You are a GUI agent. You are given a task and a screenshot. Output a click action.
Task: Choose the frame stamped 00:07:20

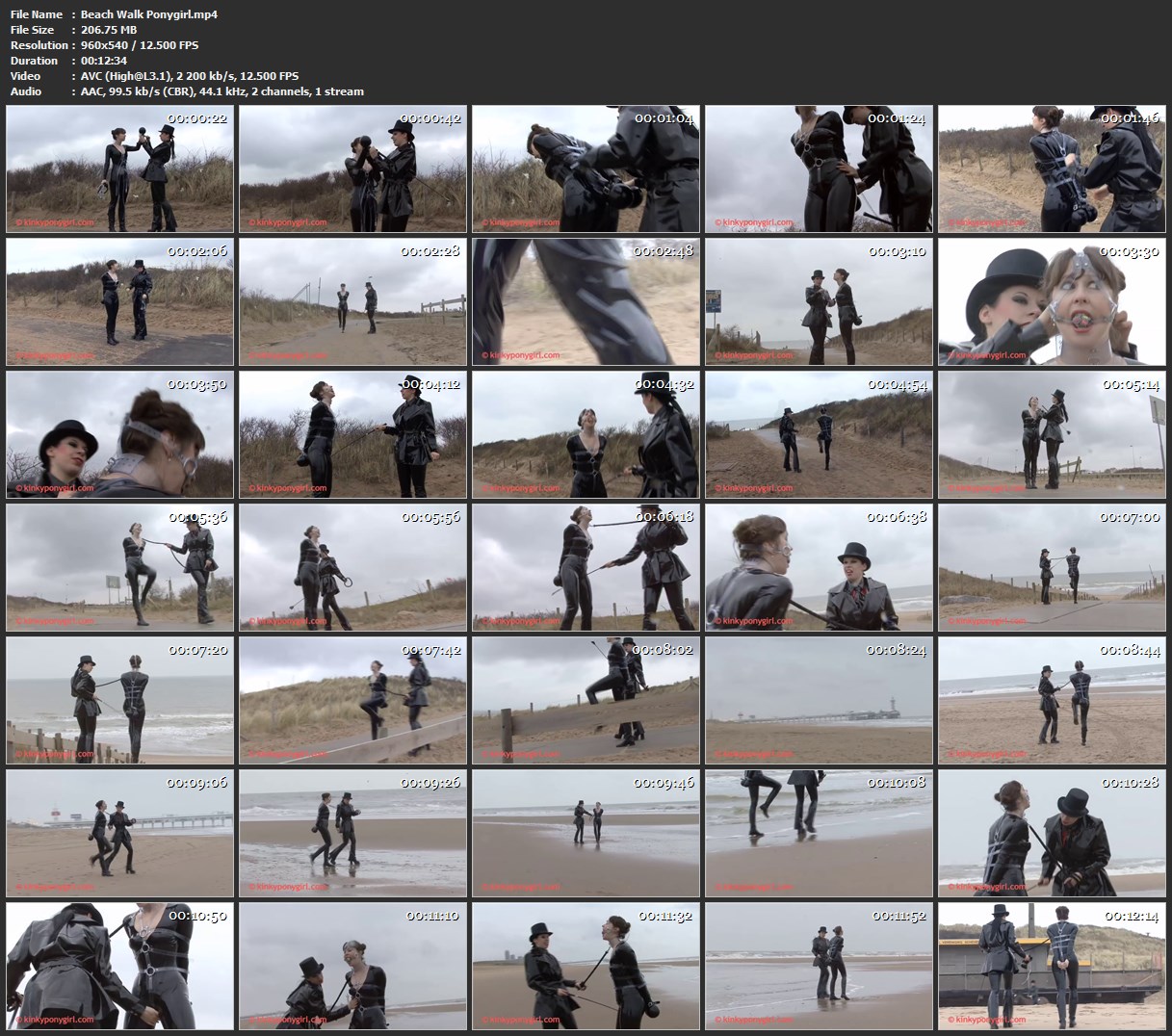pyautogui.click(x=120, y=700)
